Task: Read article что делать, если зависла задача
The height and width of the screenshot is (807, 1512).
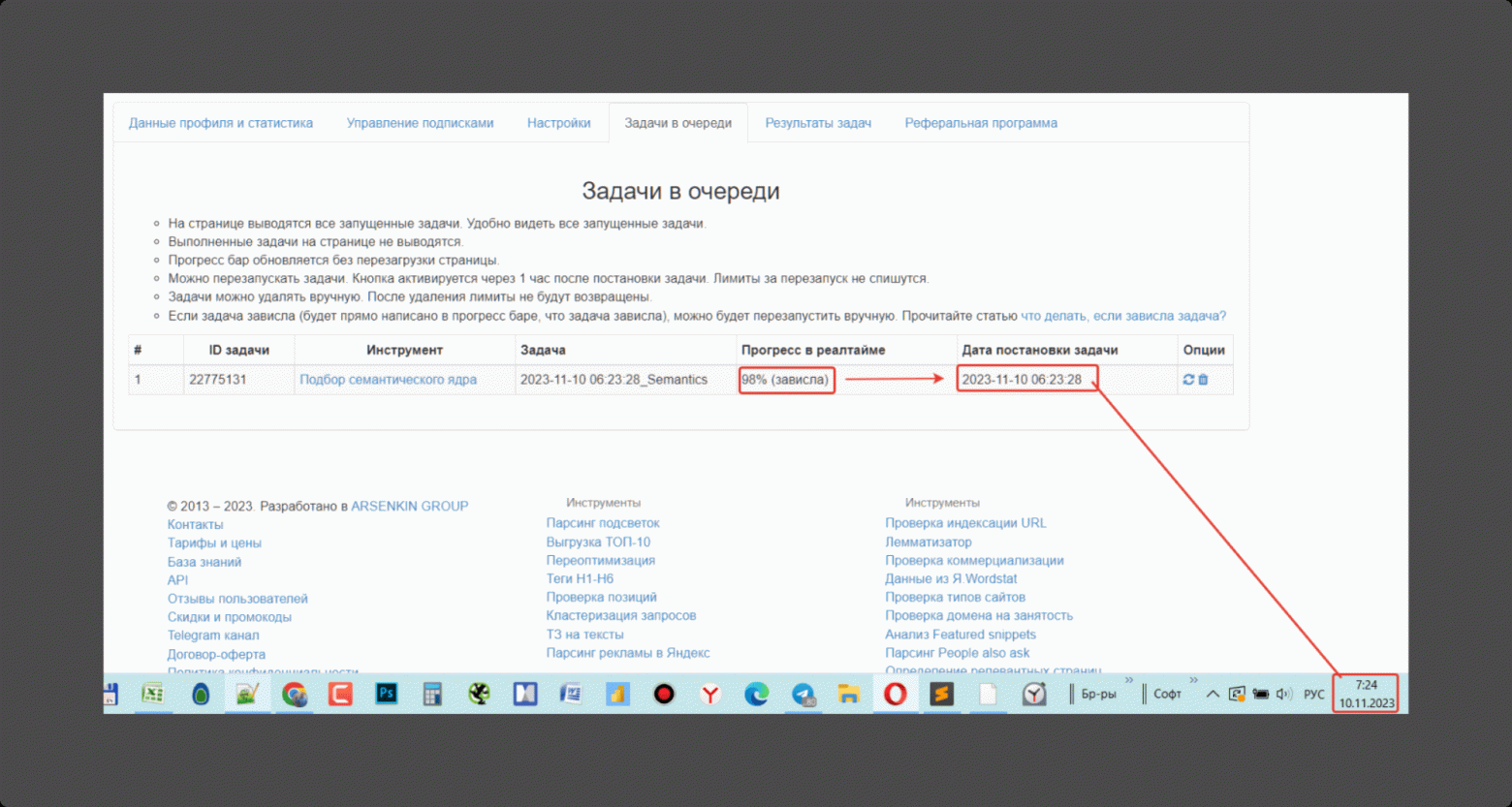Action: [1123, 316]
